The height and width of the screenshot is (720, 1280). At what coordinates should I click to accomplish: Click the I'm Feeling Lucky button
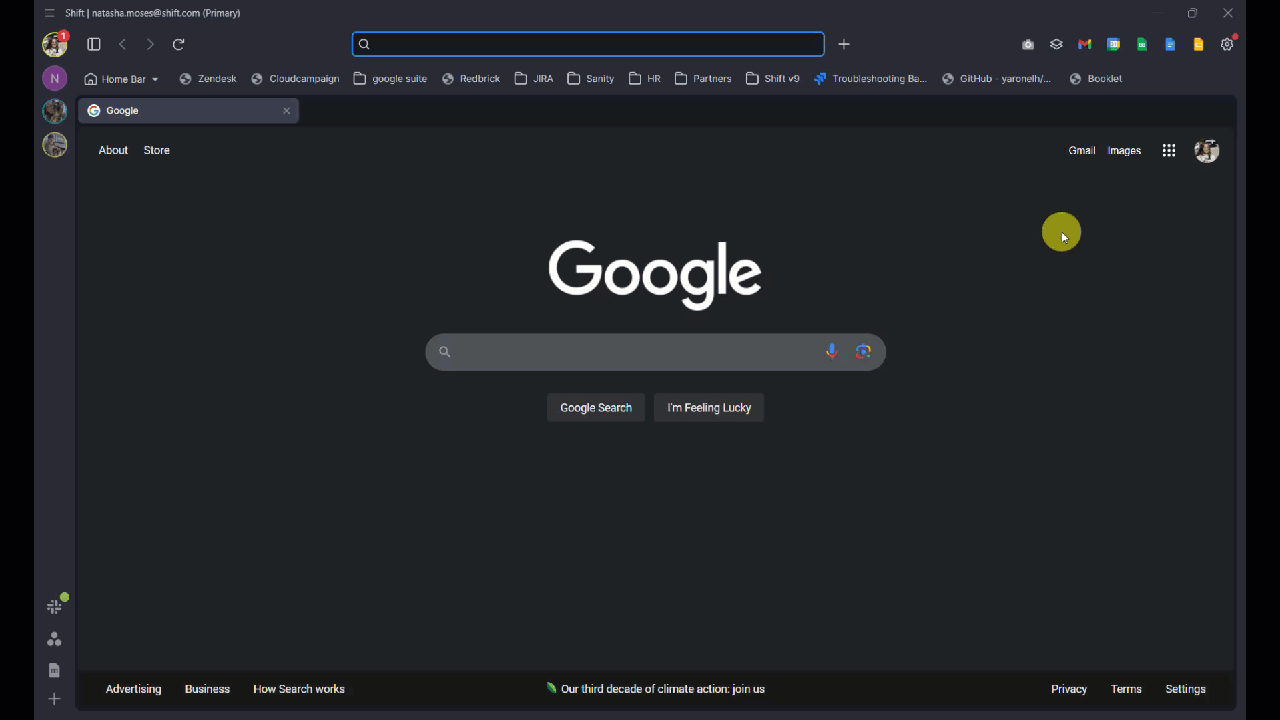coord(709,408)
